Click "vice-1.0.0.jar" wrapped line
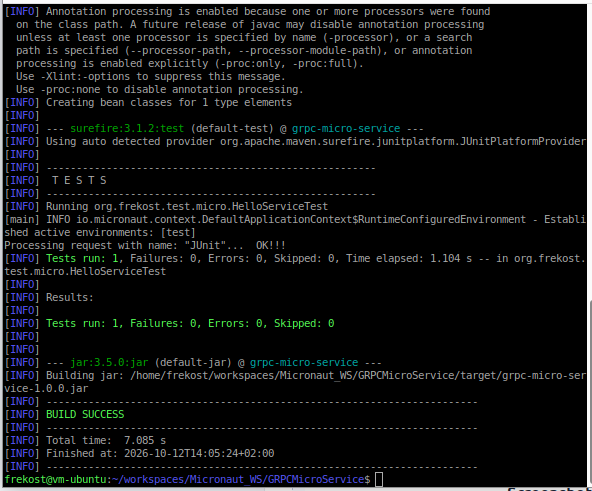Screen dimensions: 592x491 click(46, 389)
